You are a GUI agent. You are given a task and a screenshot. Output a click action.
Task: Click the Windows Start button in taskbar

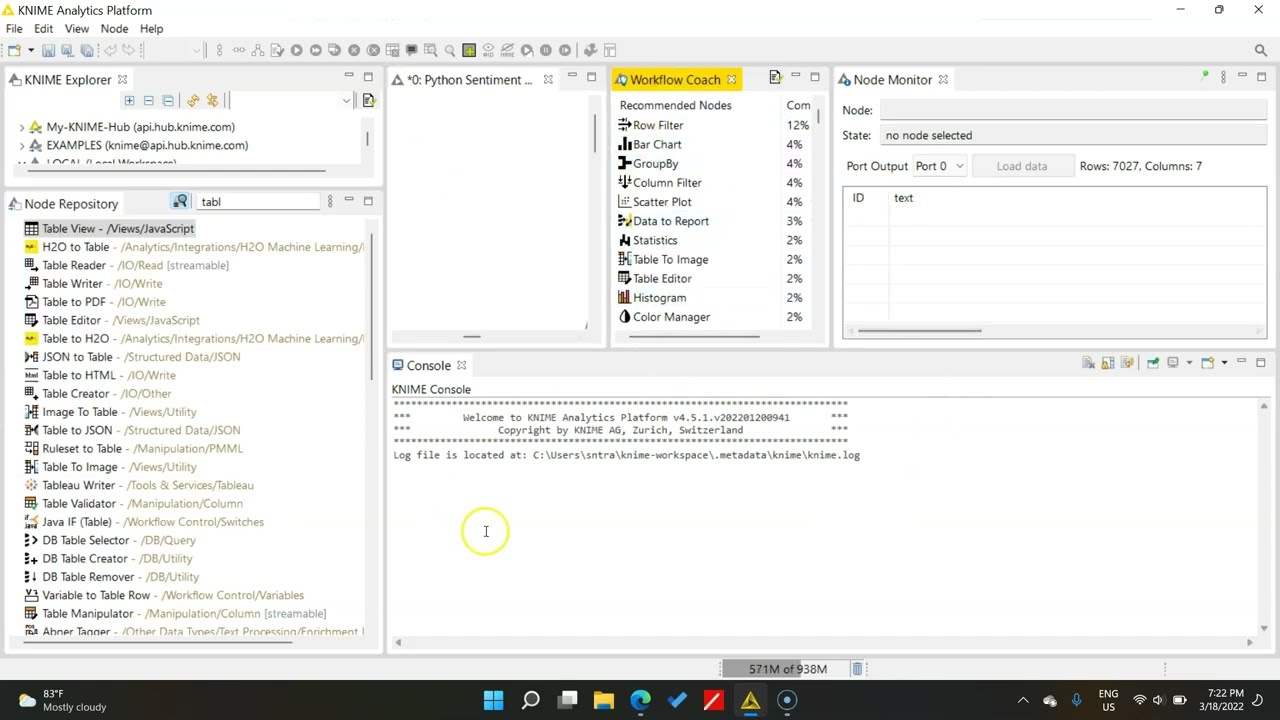tap(494, 700)
